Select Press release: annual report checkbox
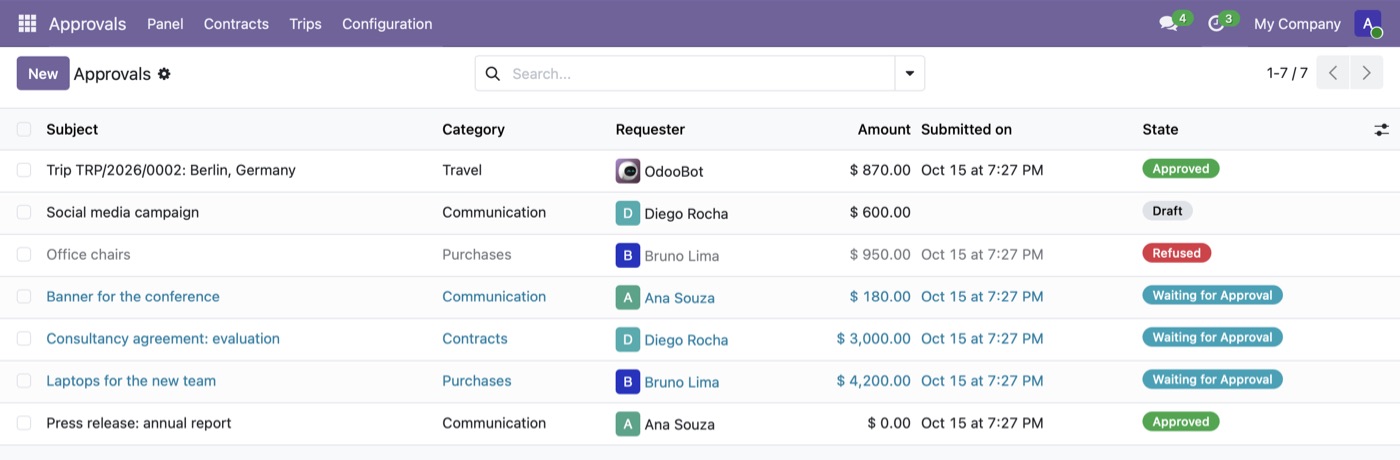Viewport: 1400px width, 460px height. [x=24, y=422]
